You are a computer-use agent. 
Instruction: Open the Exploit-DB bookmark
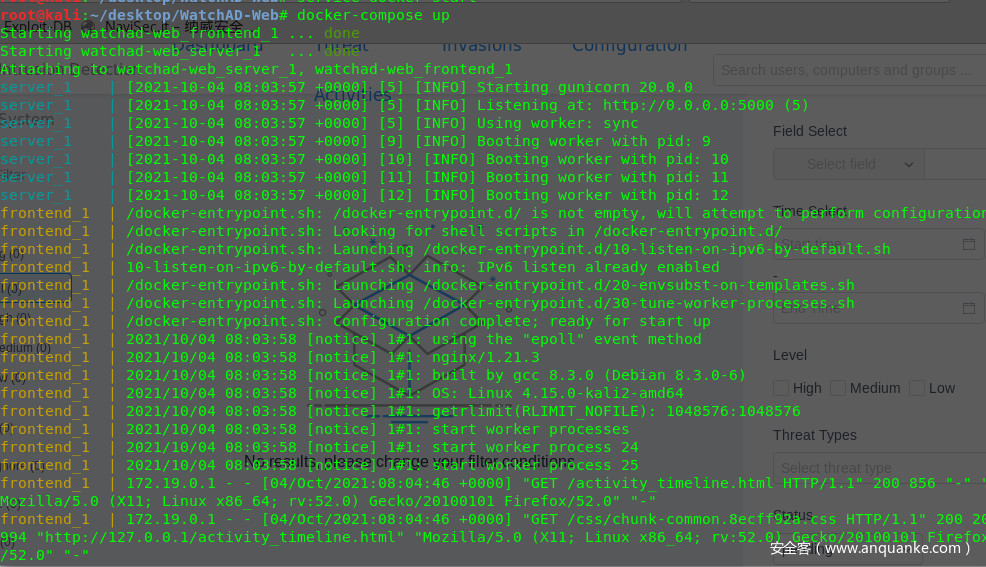(38, 26)
